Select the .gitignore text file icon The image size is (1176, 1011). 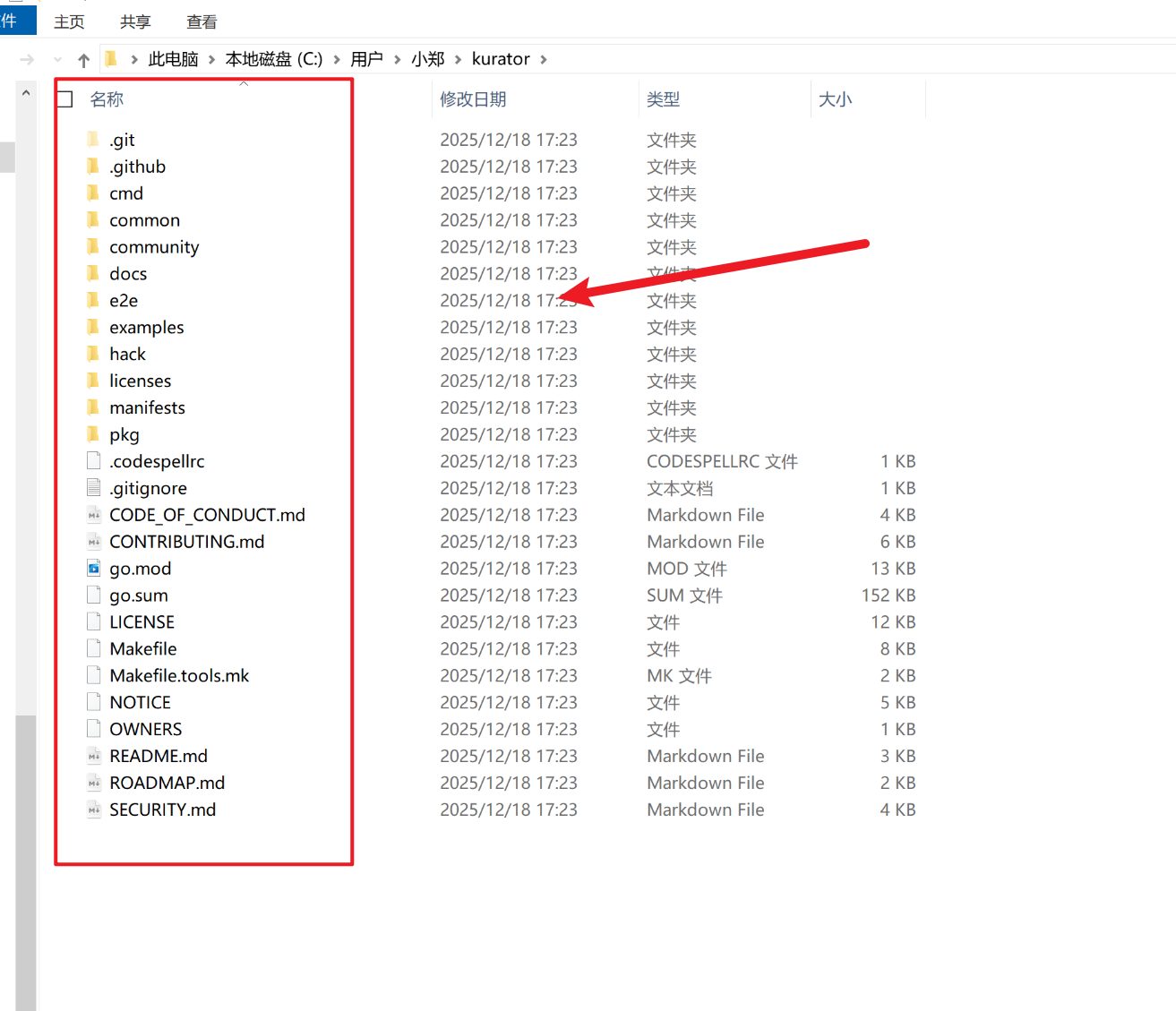pyautogui.click(x=93, y=487)
